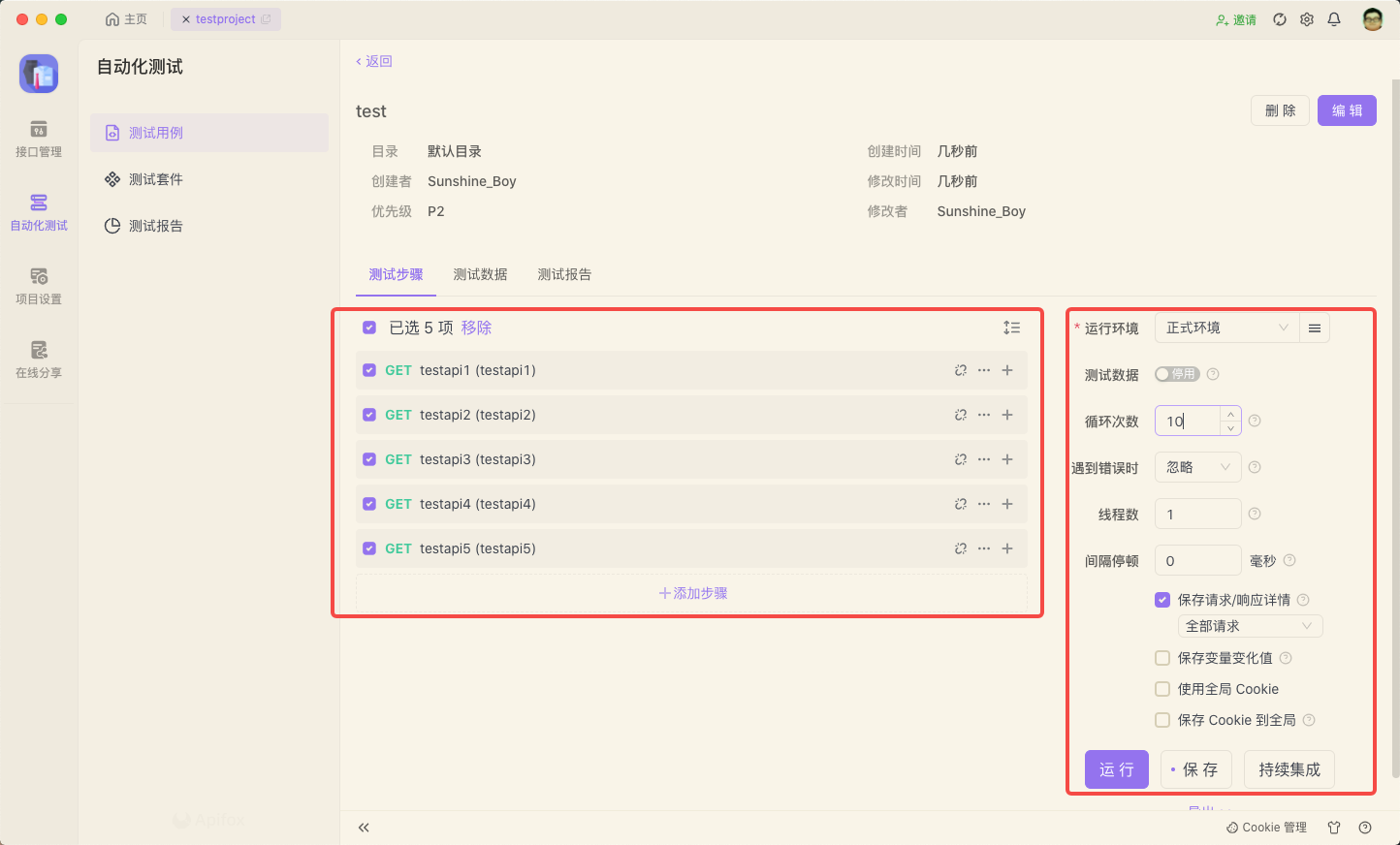Open the 遇到错误时 dropdown
The height and width of the screenshot is (845, 1400).
[1197, 467]
